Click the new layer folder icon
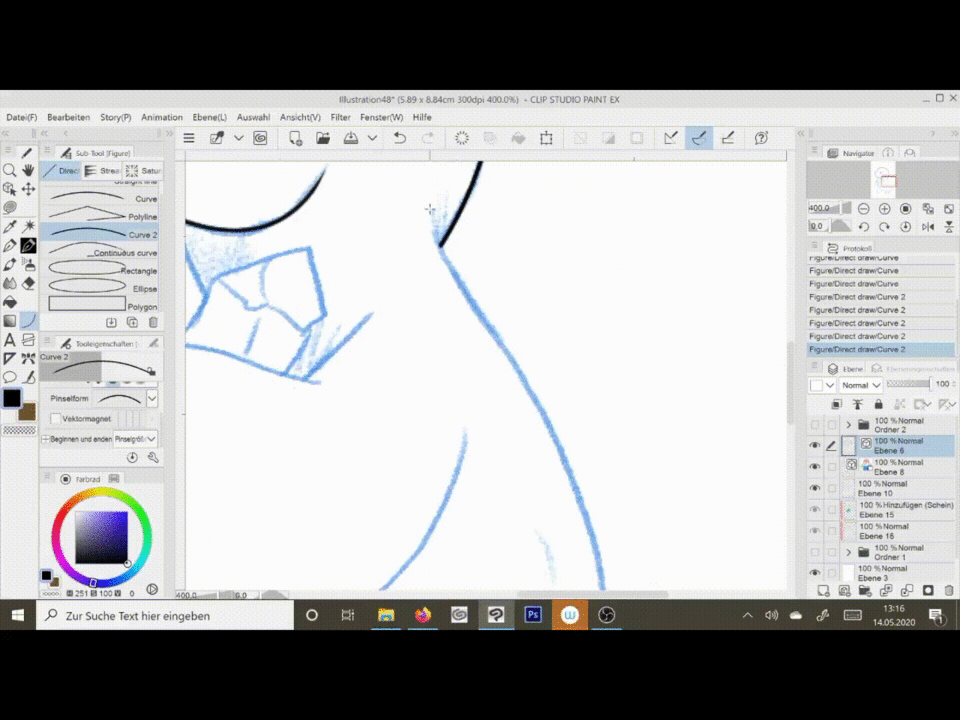 (x=864, y=591)
